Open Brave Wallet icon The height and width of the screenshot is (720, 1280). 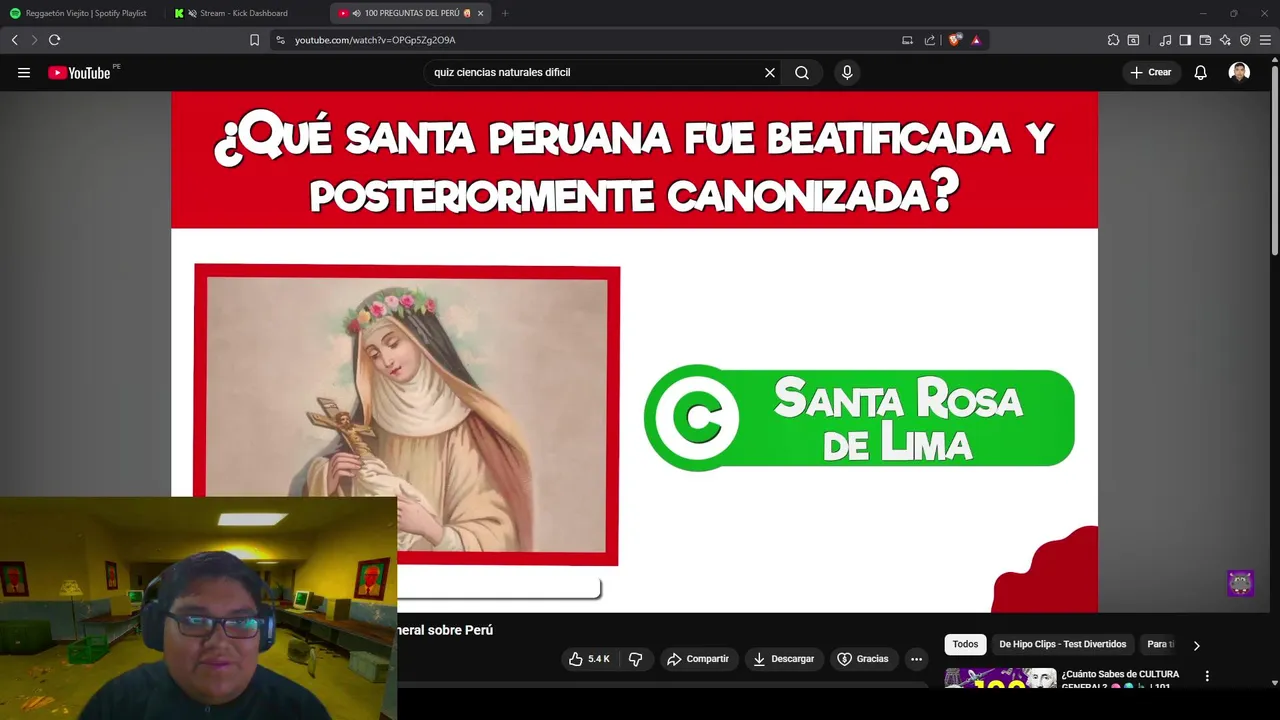pyautogui.click(x=1205, y=40)
